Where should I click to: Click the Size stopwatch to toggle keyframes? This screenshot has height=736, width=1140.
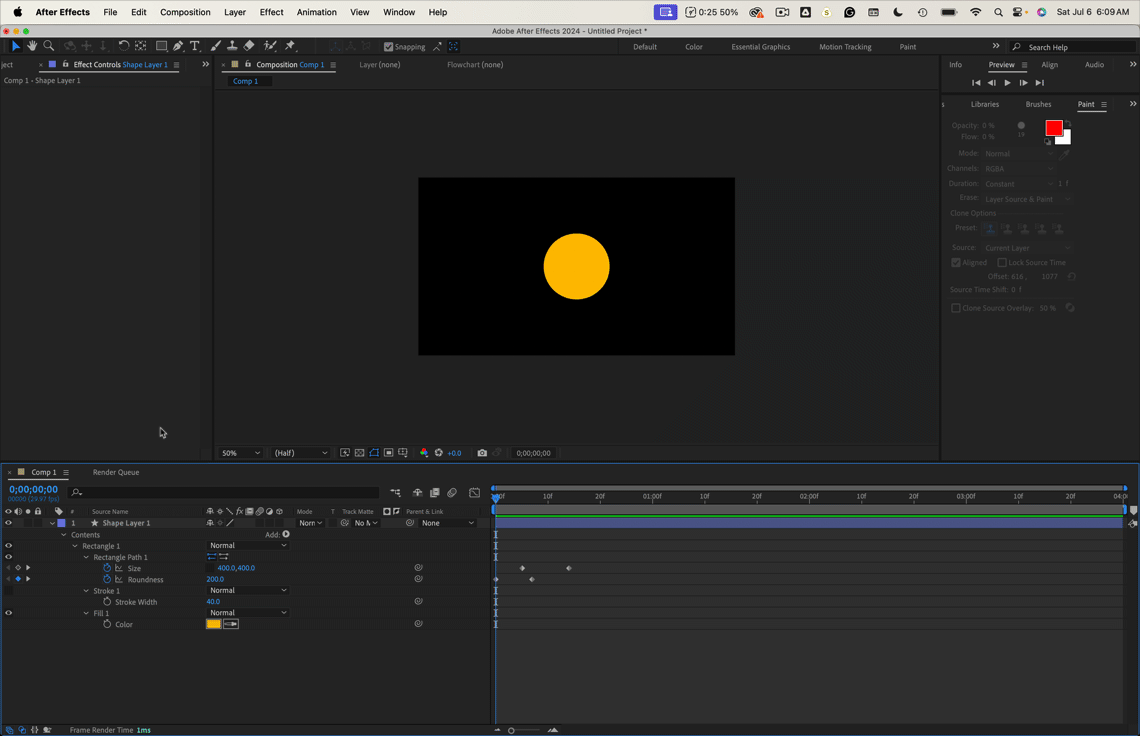click(x=108, y=568)
